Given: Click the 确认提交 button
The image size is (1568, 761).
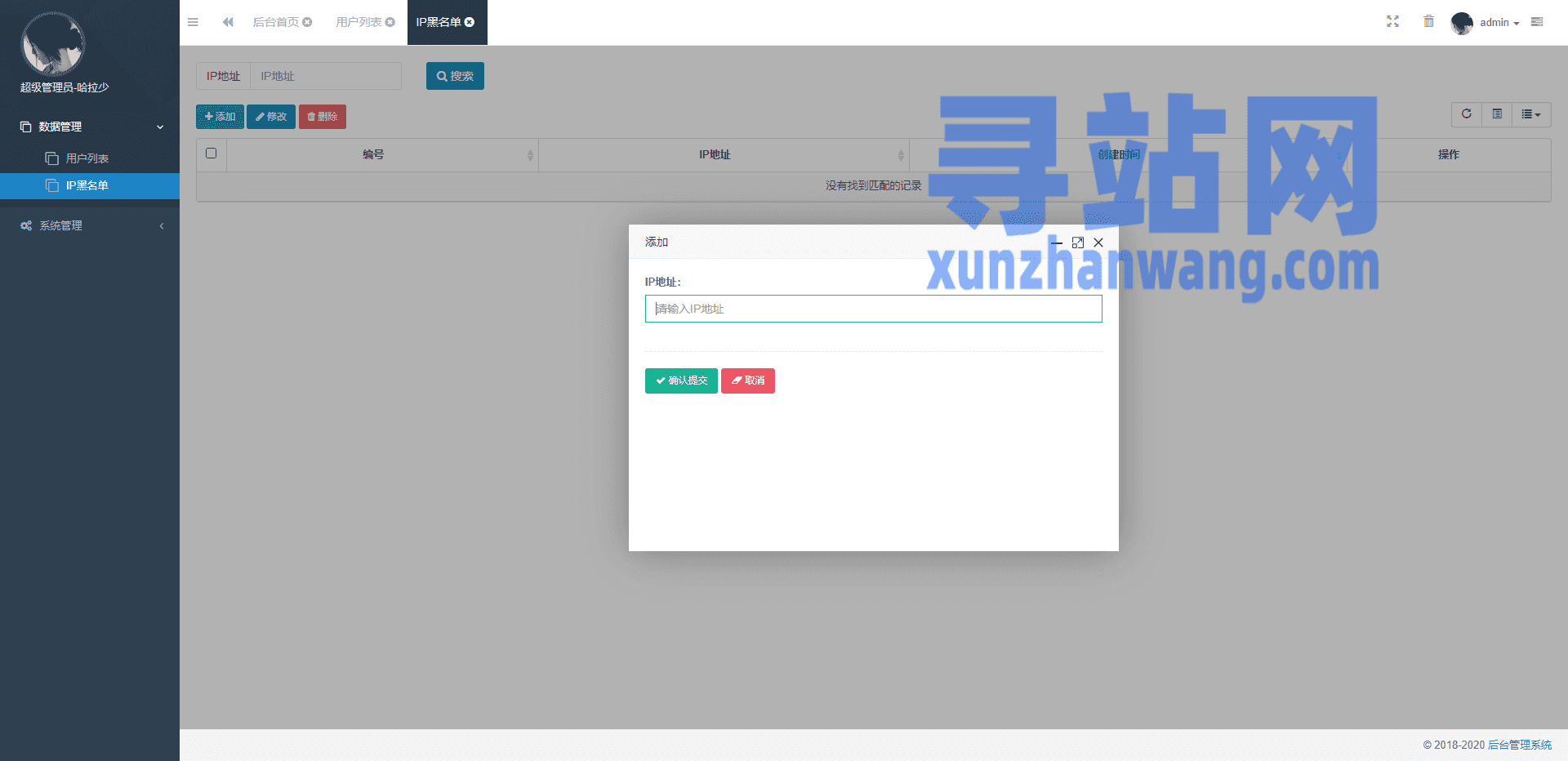Looking at the screenshot, I should [x=681, y=380].
